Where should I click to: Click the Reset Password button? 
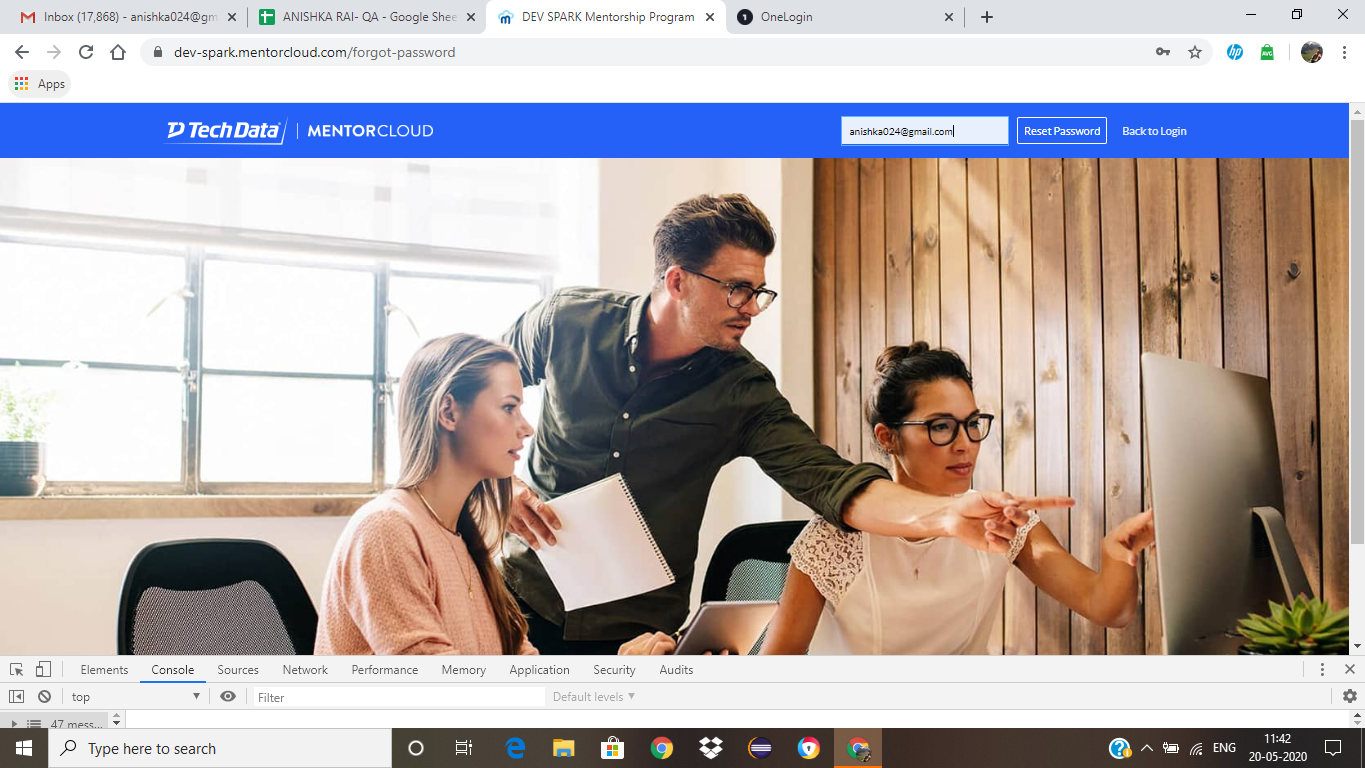[x=1061, y=131]
